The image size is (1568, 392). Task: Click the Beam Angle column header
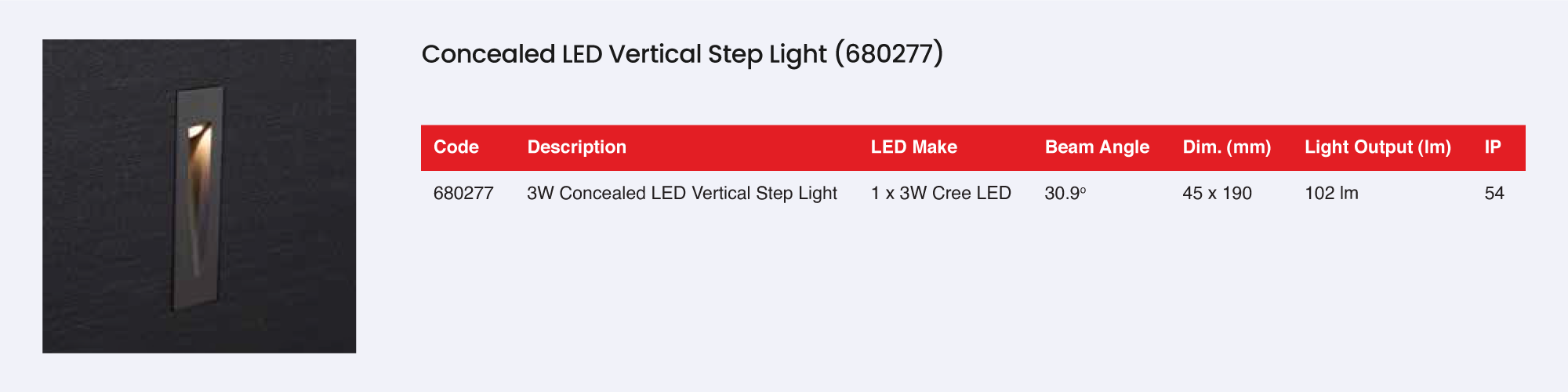(x=1097, y=147)
